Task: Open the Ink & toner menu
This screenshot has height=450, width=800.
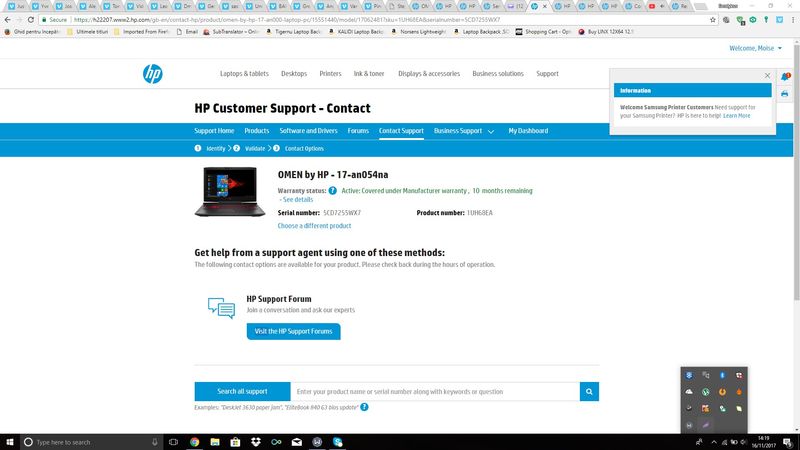Action: (369, 73)
